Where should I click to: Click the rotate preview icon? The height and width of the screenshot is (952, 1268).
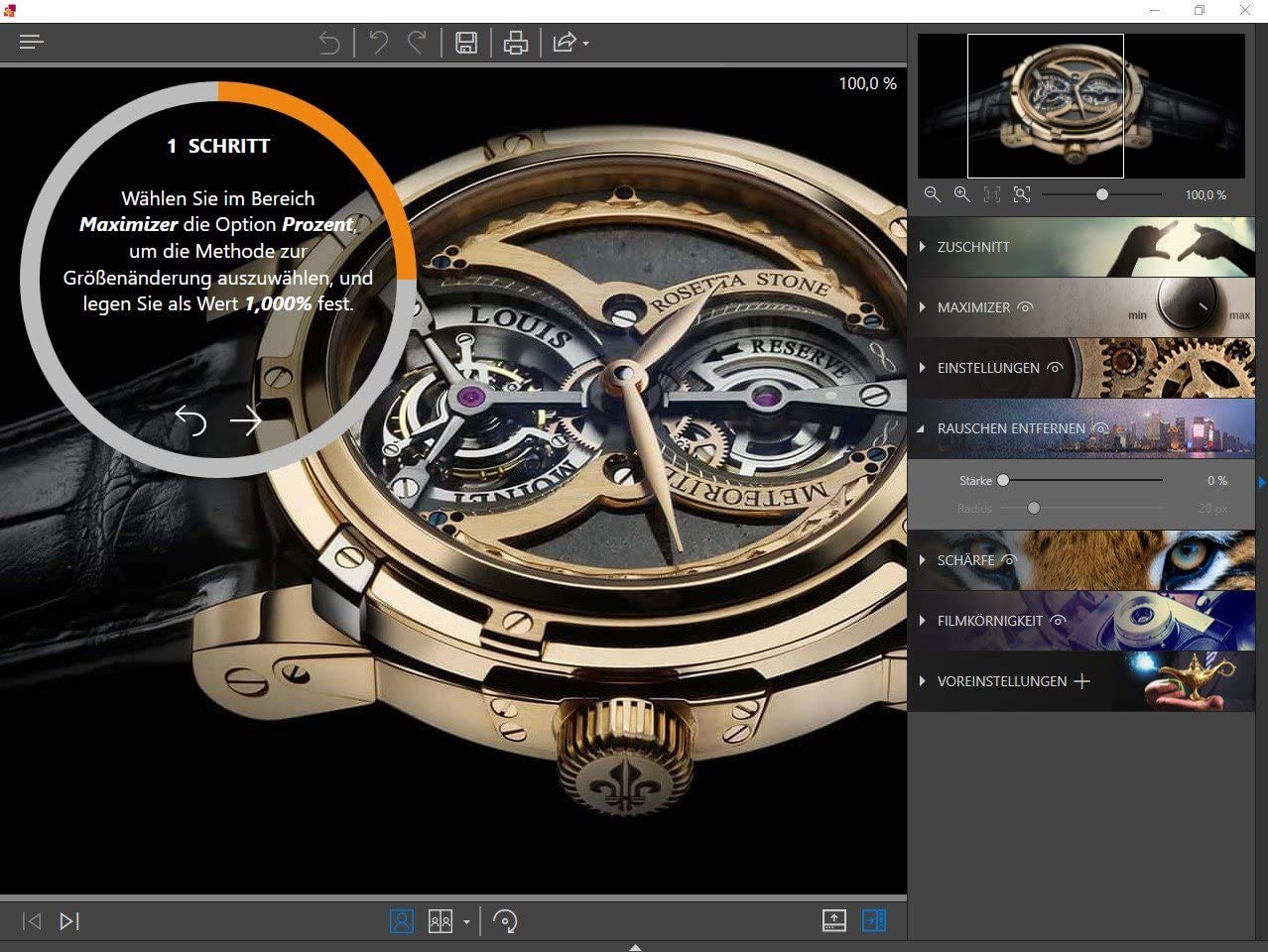coord(505,921)
